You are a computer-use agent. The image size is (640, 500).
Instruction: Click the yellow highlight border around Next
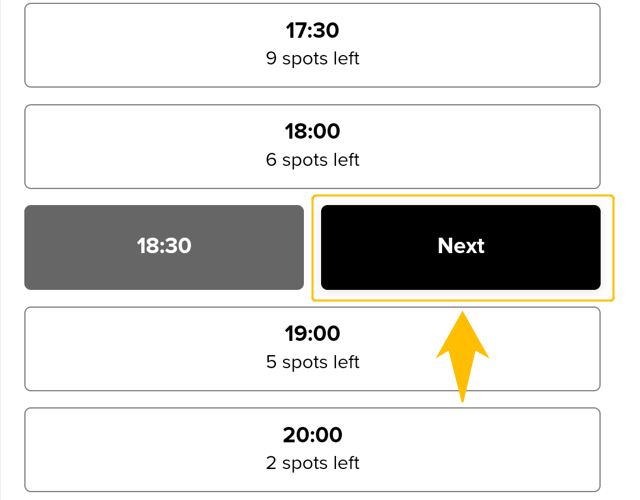point(463,196)
